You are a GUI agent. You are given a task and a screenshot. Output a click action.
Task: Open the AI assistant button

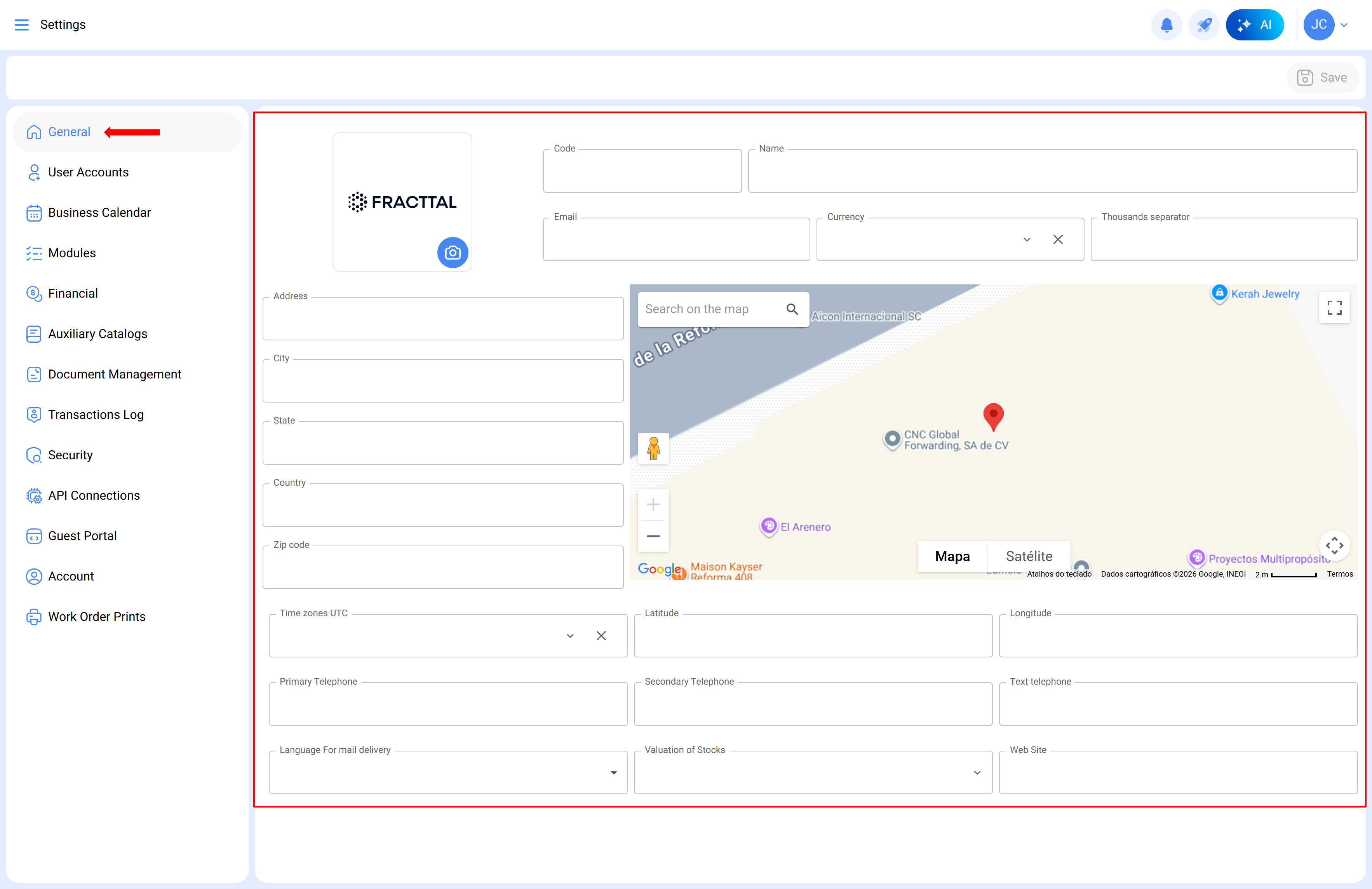click(x=1254, y=25)
